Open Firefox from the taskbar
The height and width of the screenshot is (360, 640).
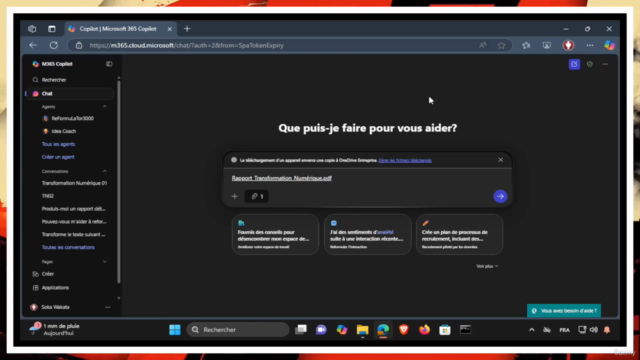click(x=424, y=330)
